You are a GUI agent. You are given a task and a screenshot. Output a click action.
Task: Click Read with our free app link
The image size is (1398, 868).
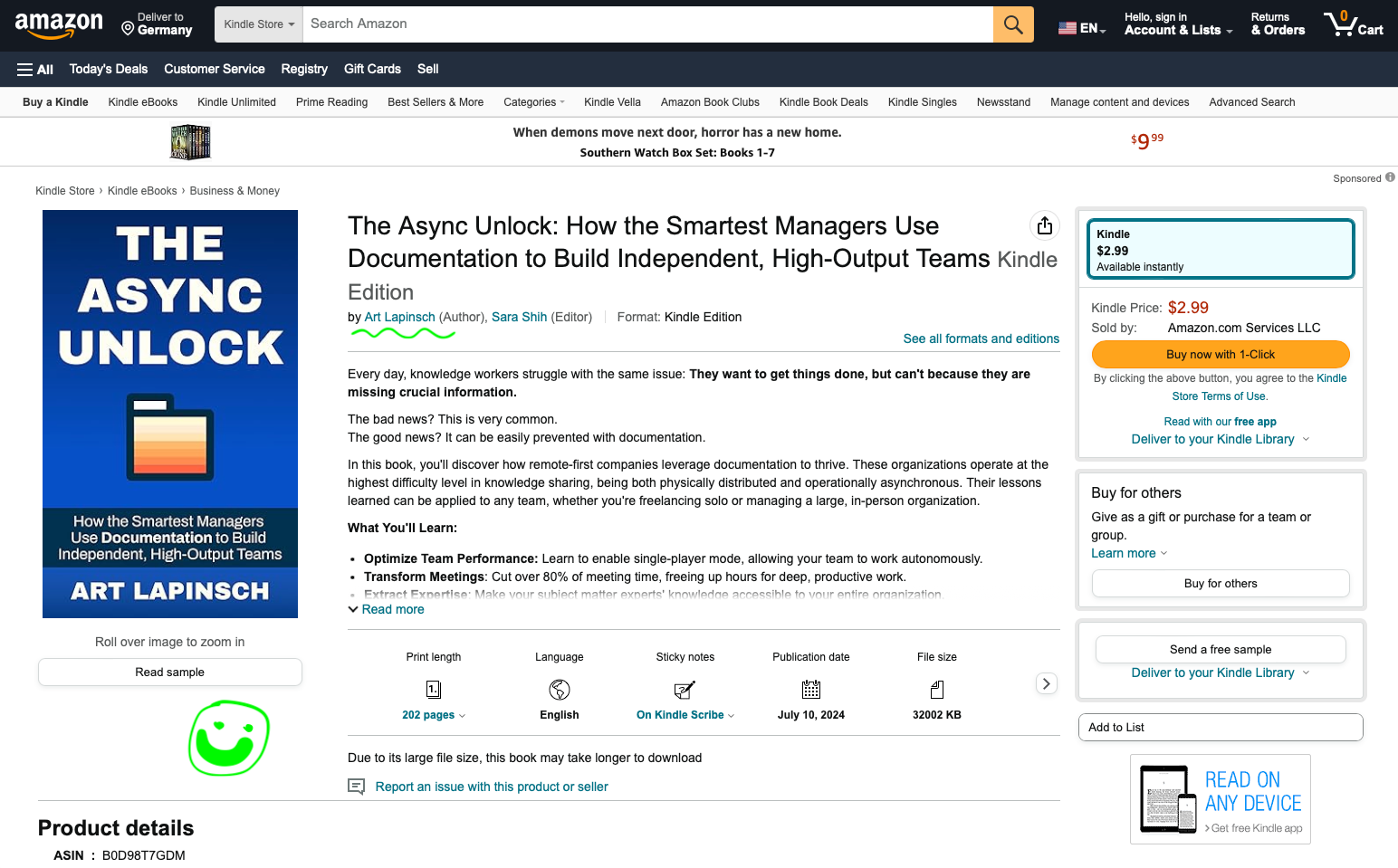[1221, 422]
